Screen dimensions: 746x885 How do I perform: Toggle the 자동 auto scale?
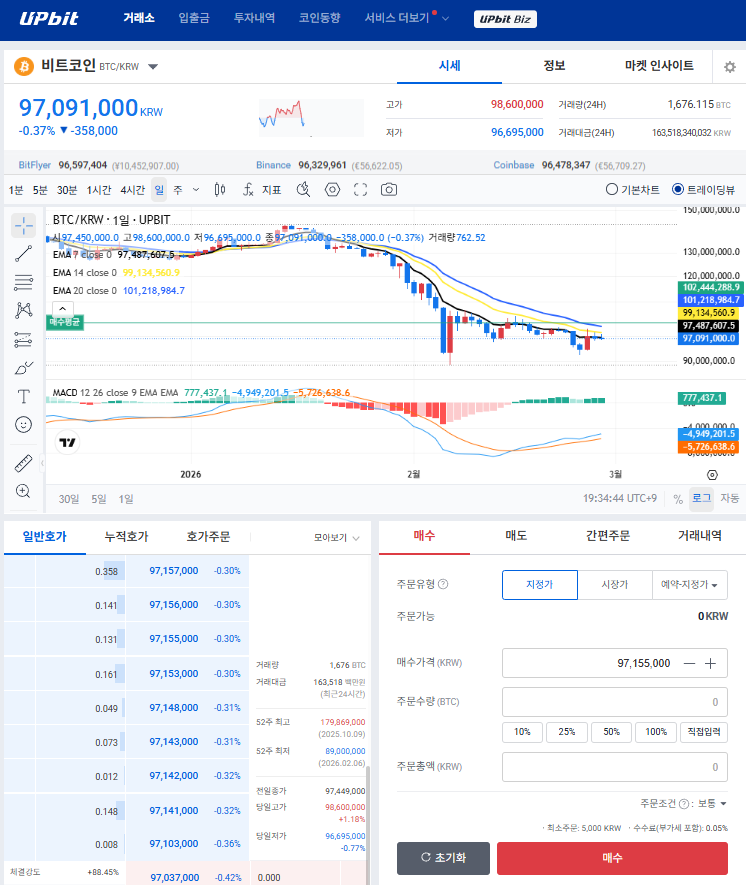tap(729, 498)
